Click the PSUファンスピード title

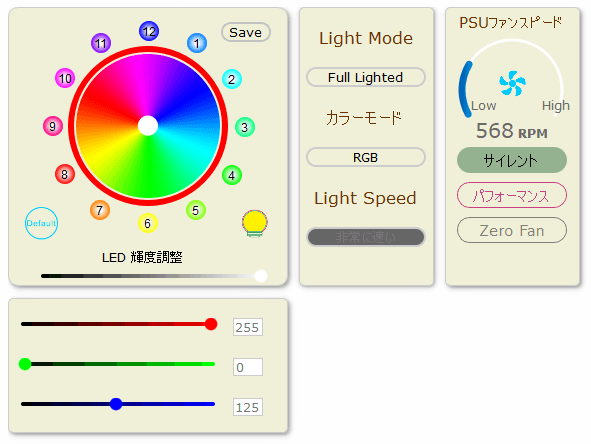pyautogui.click(x=511, y=23)
